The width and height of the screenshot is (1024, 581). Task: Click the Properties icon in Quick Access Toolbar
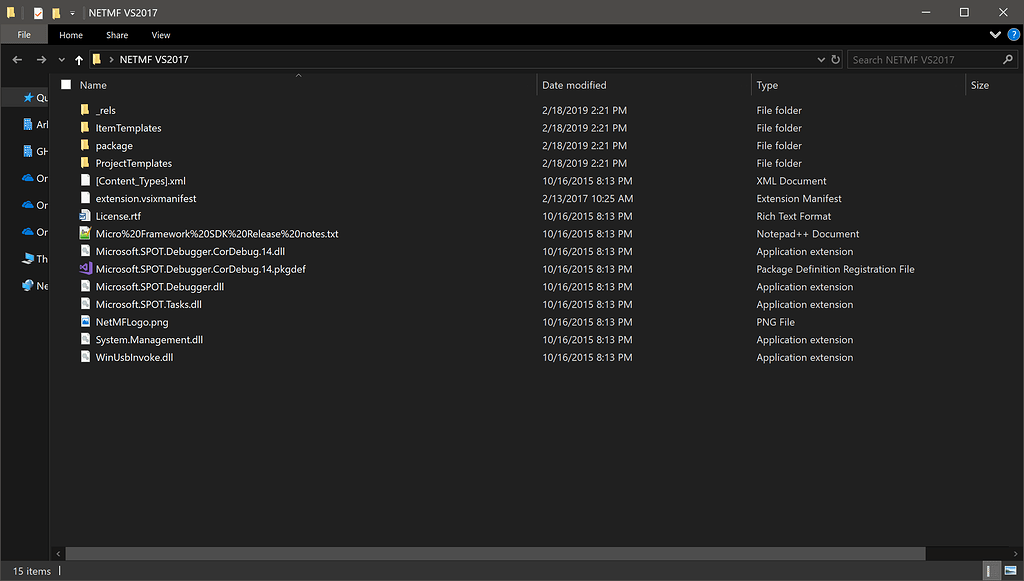click(x=38, y=13)
